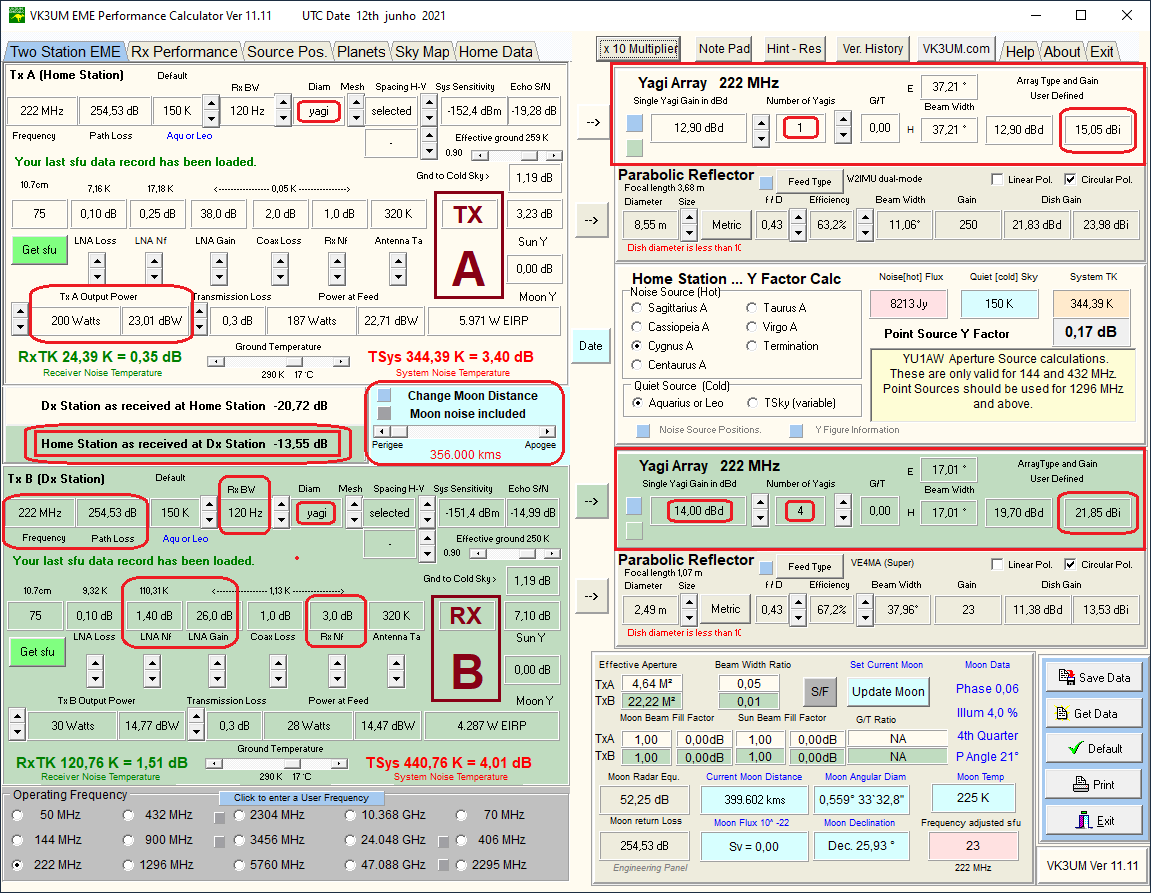Viewport: 1151px width, 893px height.
Task: Click the Exit door icon button
Action: point(1094,820)
